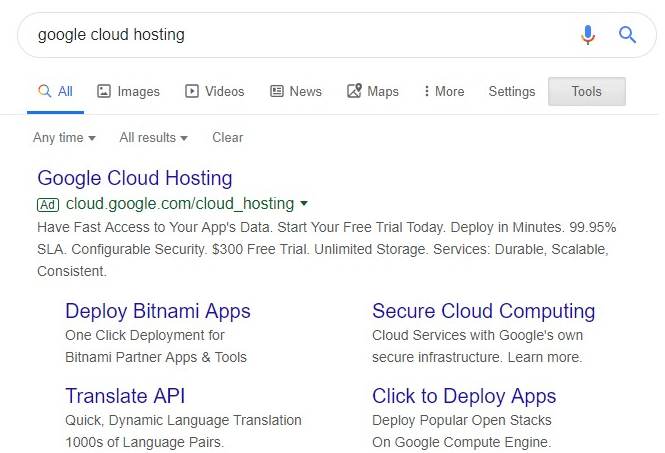Click the blue magnifying glass search button
Screen dimensions: 665x453
pos(627,35)
